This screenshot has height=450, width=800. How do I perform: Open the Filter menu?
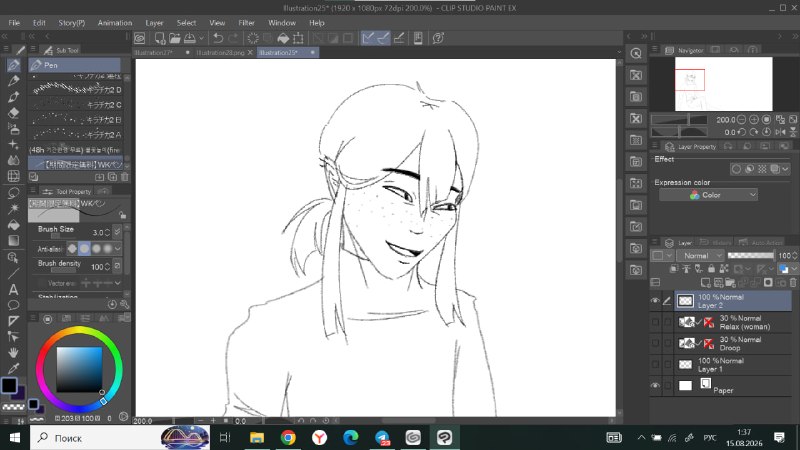(x=246, y=23)
